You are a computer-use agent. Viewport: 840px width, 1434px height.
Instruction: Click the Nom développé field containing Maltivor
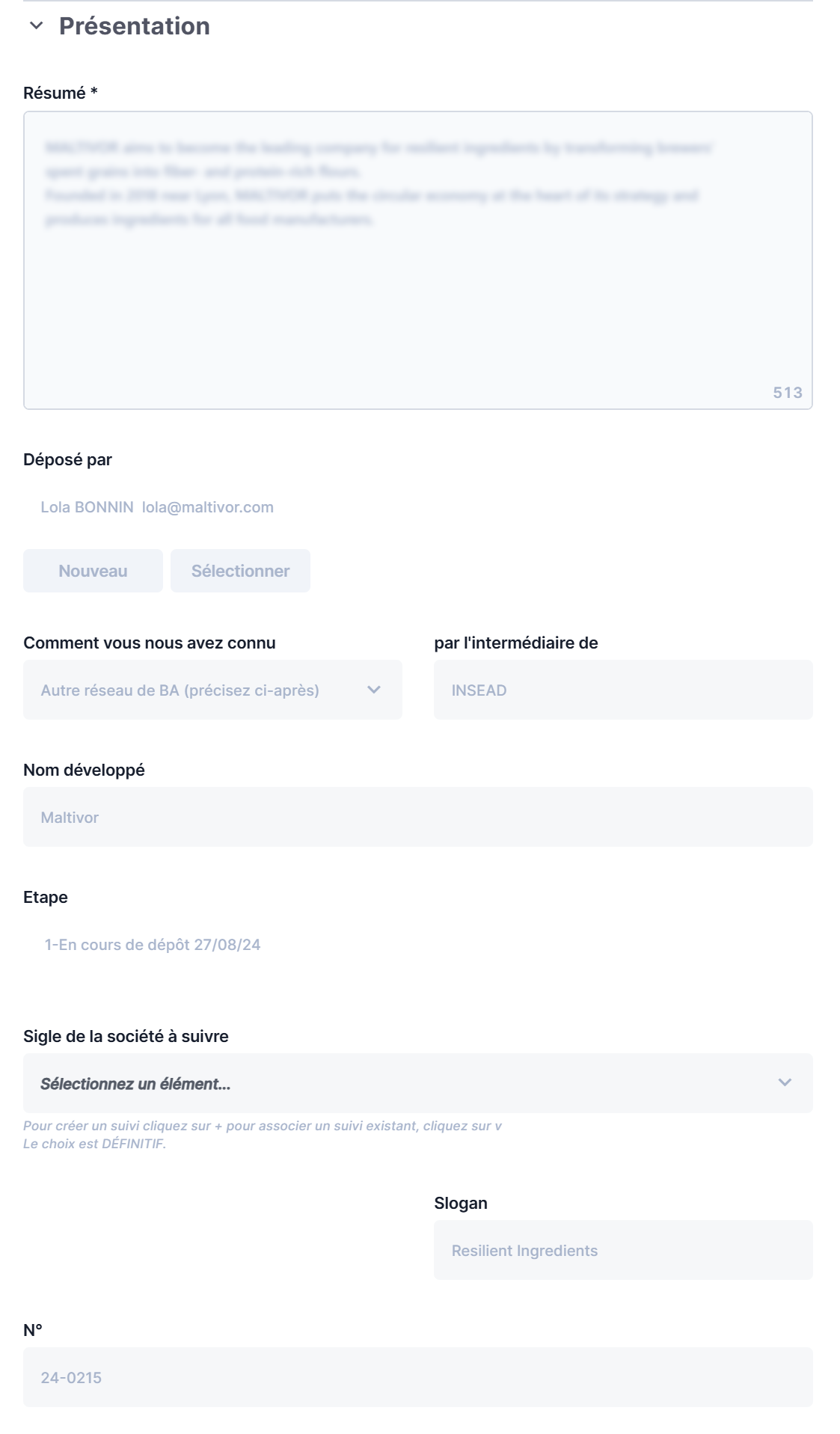(417, 817)
